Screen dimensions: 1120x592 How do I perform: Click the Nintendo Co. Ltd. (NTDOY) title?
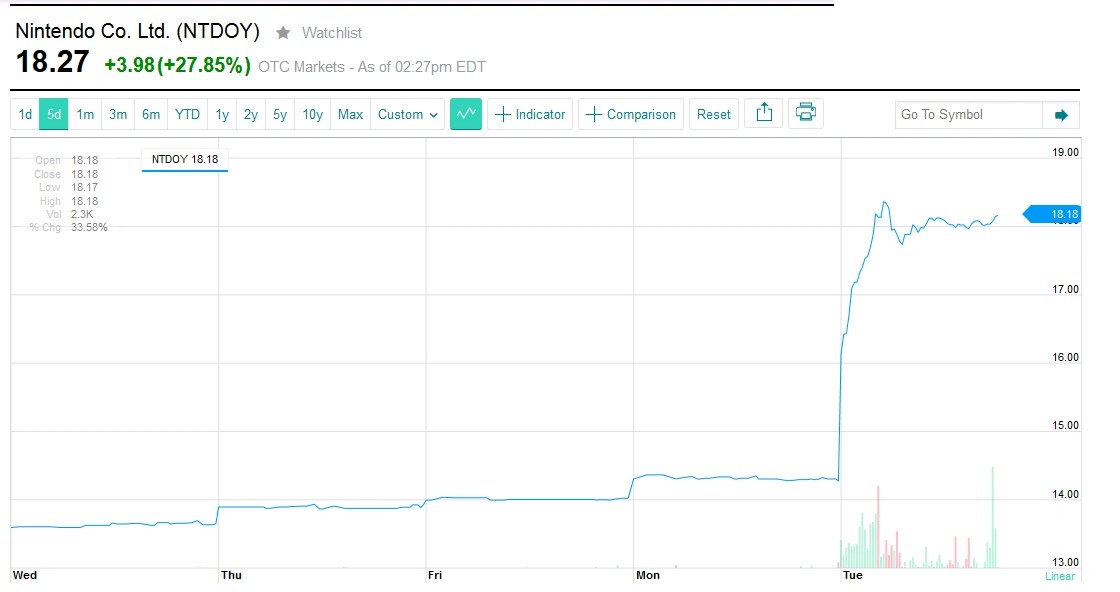(137, 31)
